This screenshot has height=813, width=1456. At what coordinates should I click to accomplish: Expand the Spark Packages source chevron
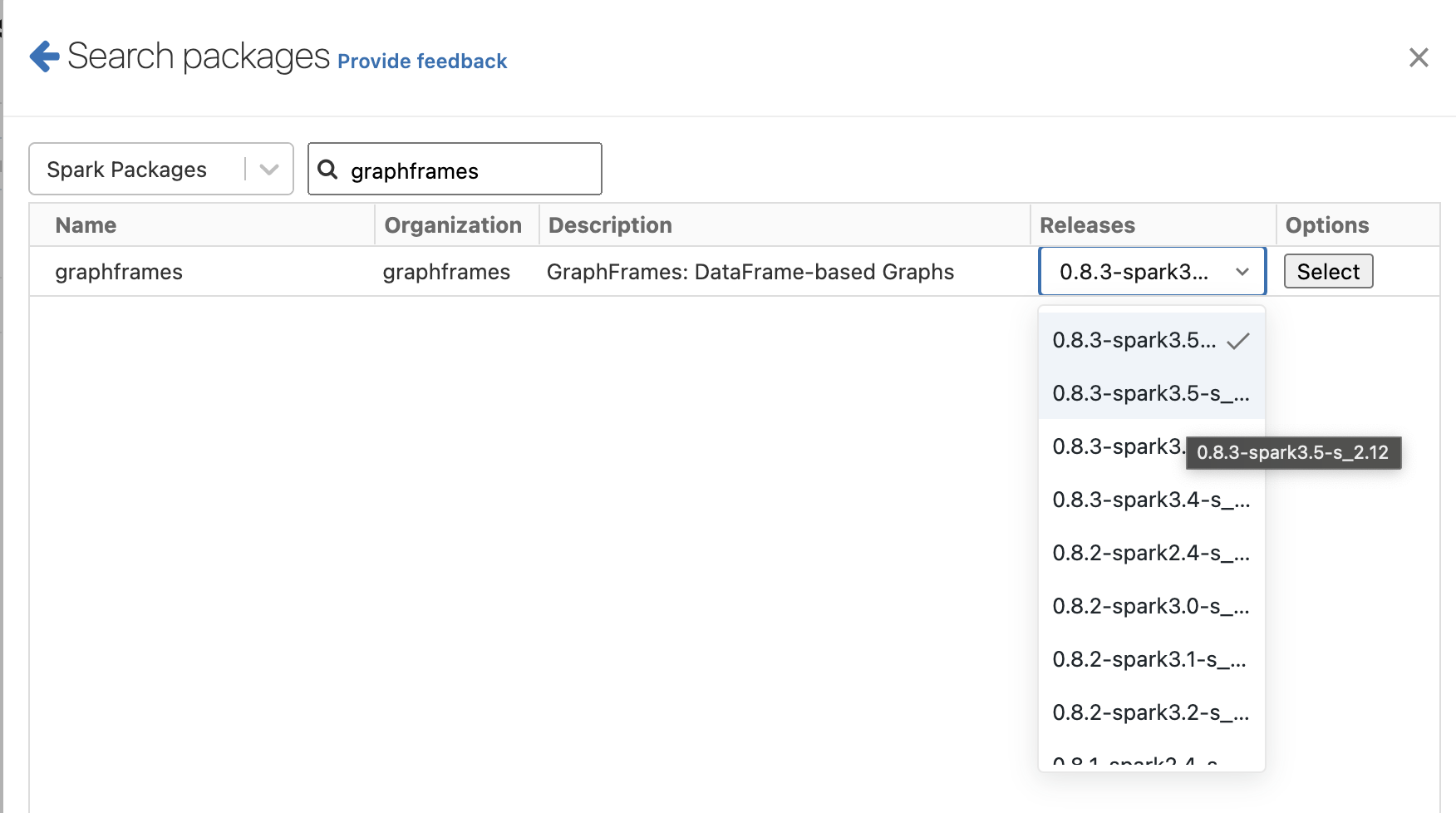268,170
